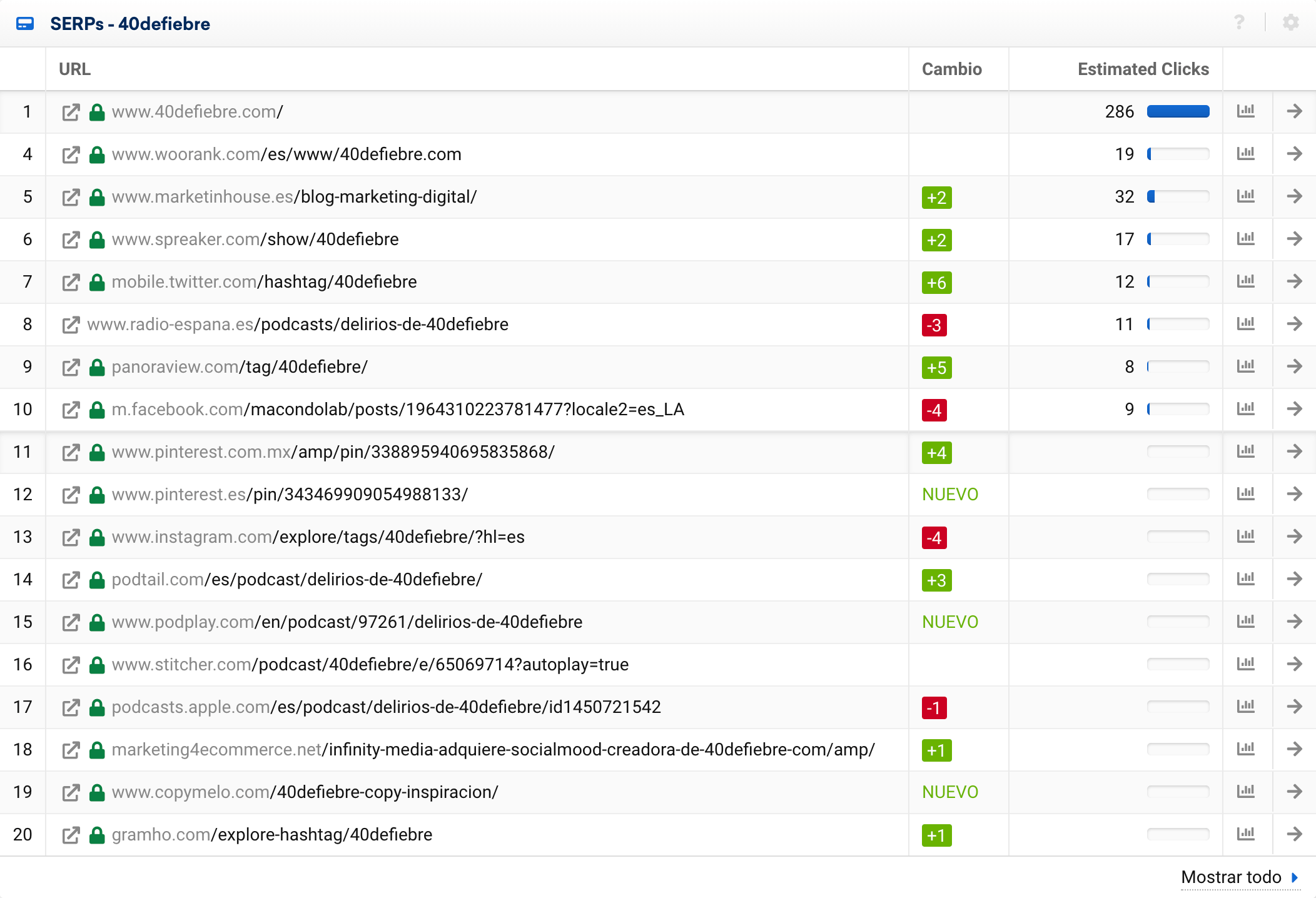Sort by the Estimated Clicks column header
This screenshot has width=1316, height=898.
[x=1143, y=69]
